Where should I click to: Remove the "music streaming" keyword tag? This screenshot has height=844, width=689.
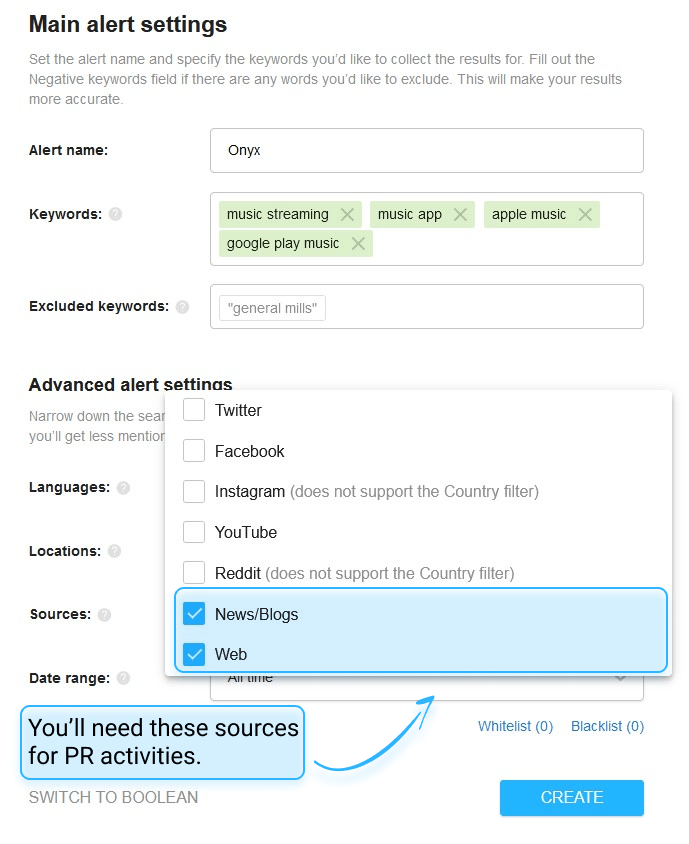point(347,214)
